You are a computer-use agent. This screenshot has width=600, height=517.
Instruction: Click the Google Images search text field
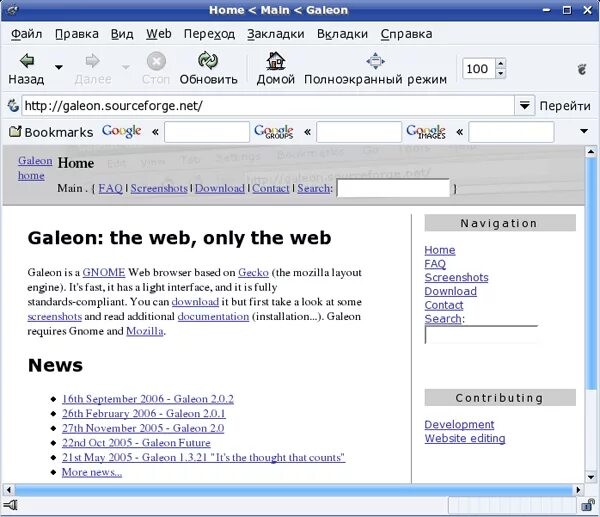click(x=511, y=132)
